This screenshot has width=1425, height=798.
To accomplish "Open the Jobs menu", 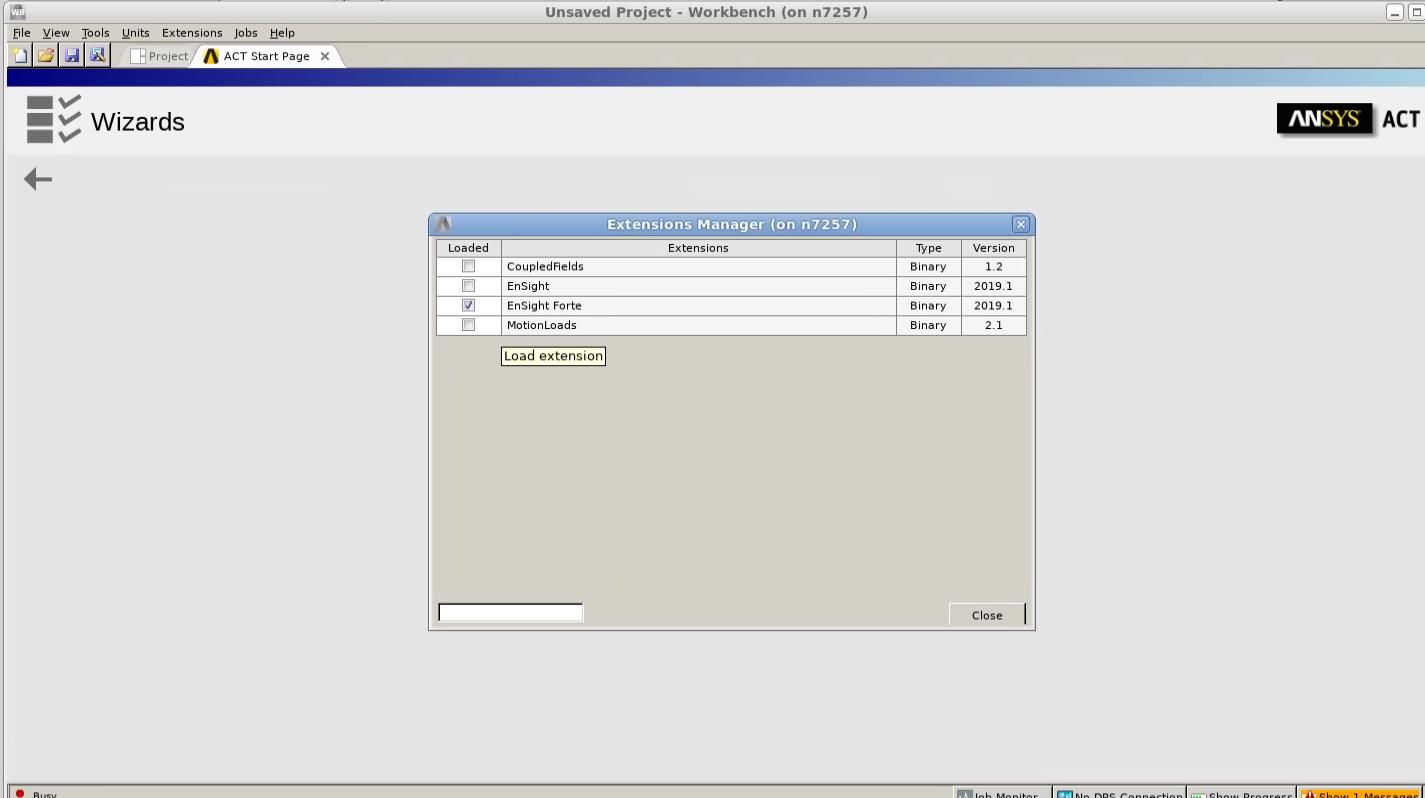I will point(246,33).
